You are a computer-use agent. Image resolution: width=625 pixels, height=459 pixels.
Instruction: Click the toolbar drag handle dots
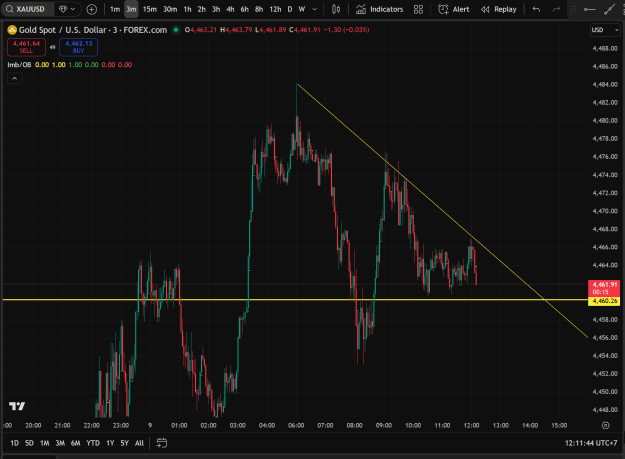573,9
